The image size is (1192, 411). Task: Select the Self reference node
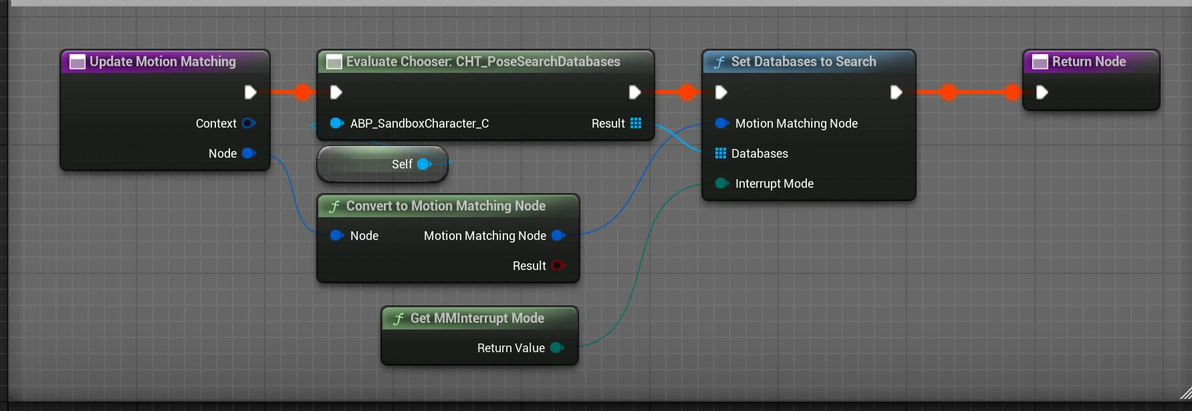382,164
